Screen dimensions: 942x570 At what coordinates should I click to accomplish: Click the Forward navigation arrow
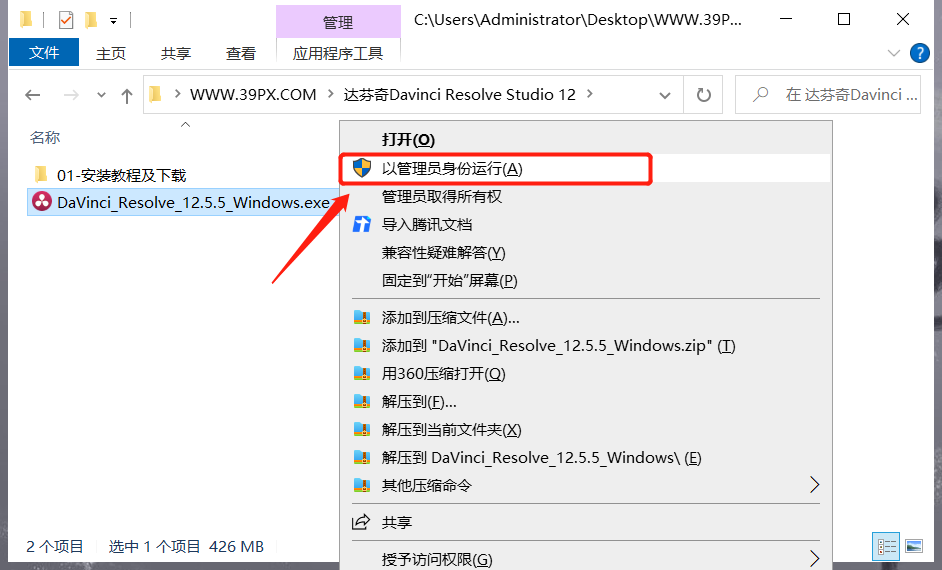point(71,95)
